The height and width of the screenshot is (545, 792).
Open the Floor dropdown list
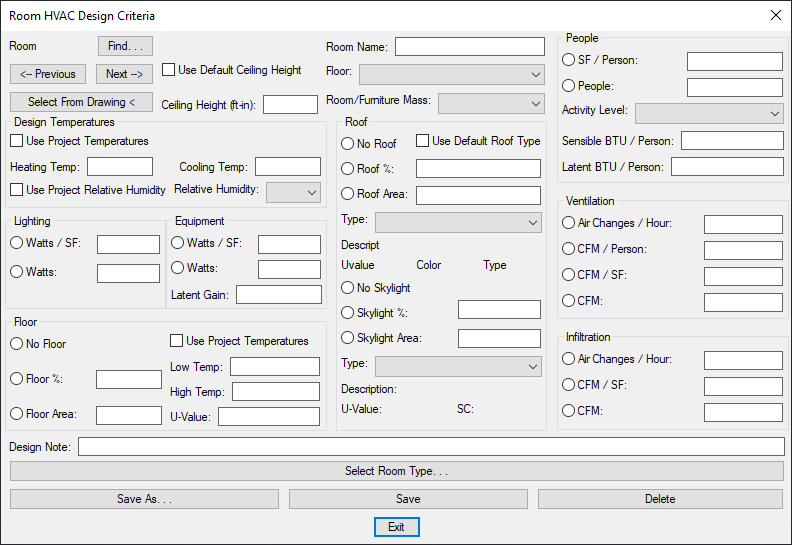[x=452, y=75]
